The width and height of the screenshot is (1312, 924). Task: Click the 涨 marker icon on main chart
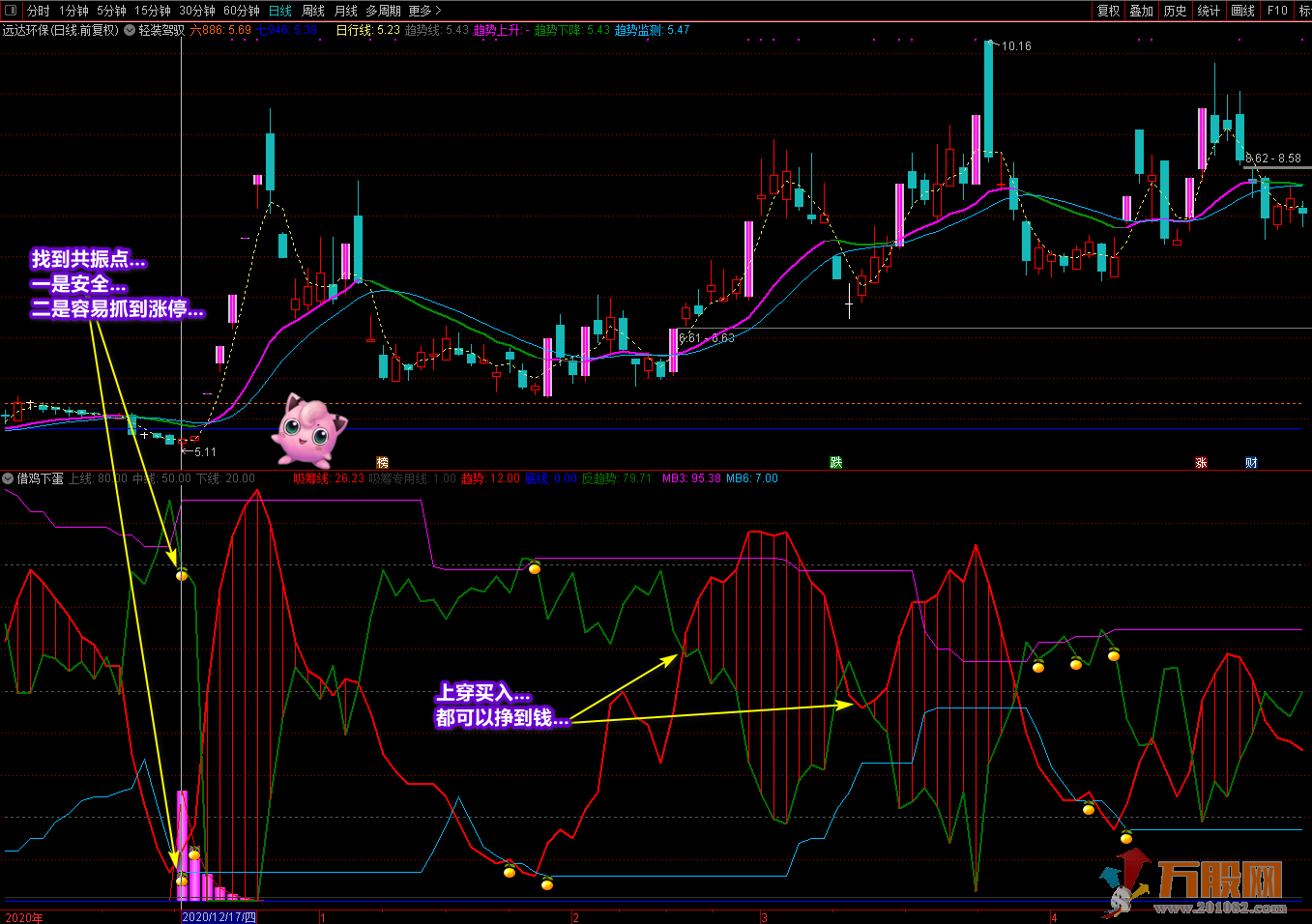coord(1201,463)
